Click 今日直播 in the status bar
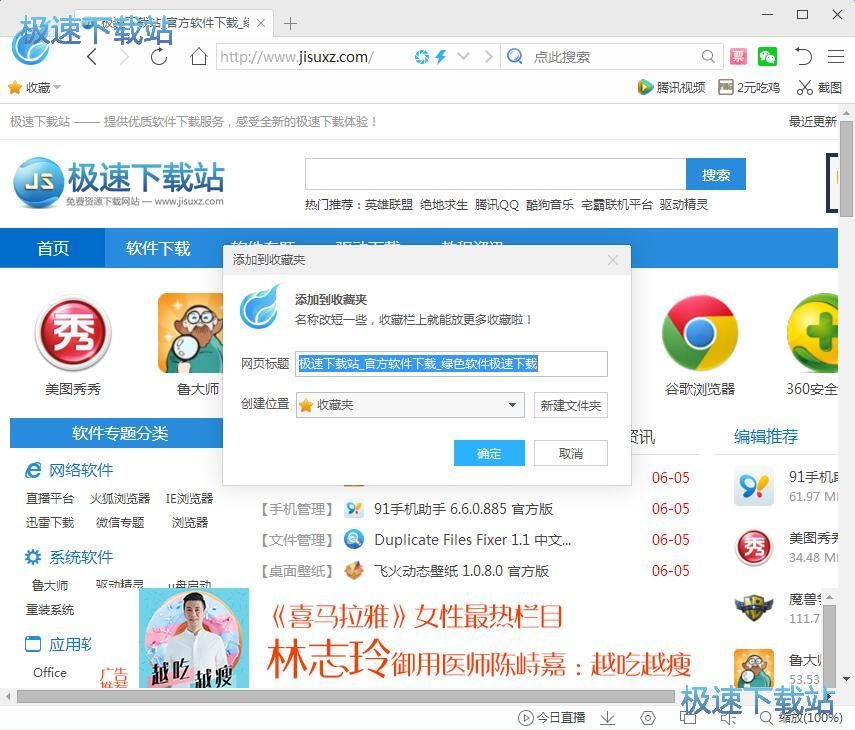This screenshot has width=855, height=730. point(551,717)
